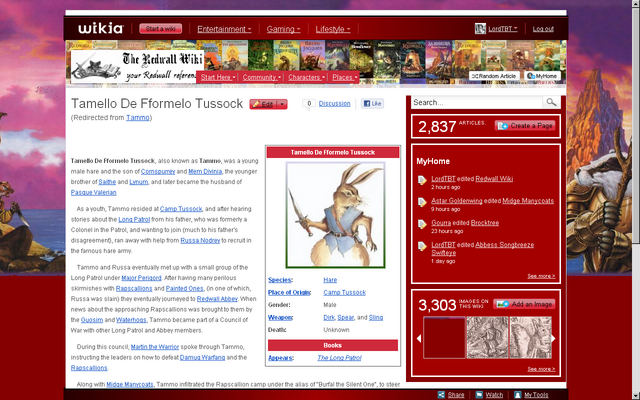Viewport: 640px width, 400px height.
Task: Open the Midge Manycoats link in MyHome
Action: (x=528, y=201)
